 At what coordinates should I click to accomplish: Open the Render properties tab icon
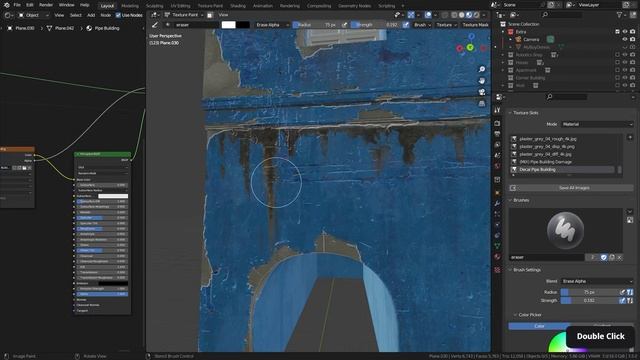[x=497, y=123]
